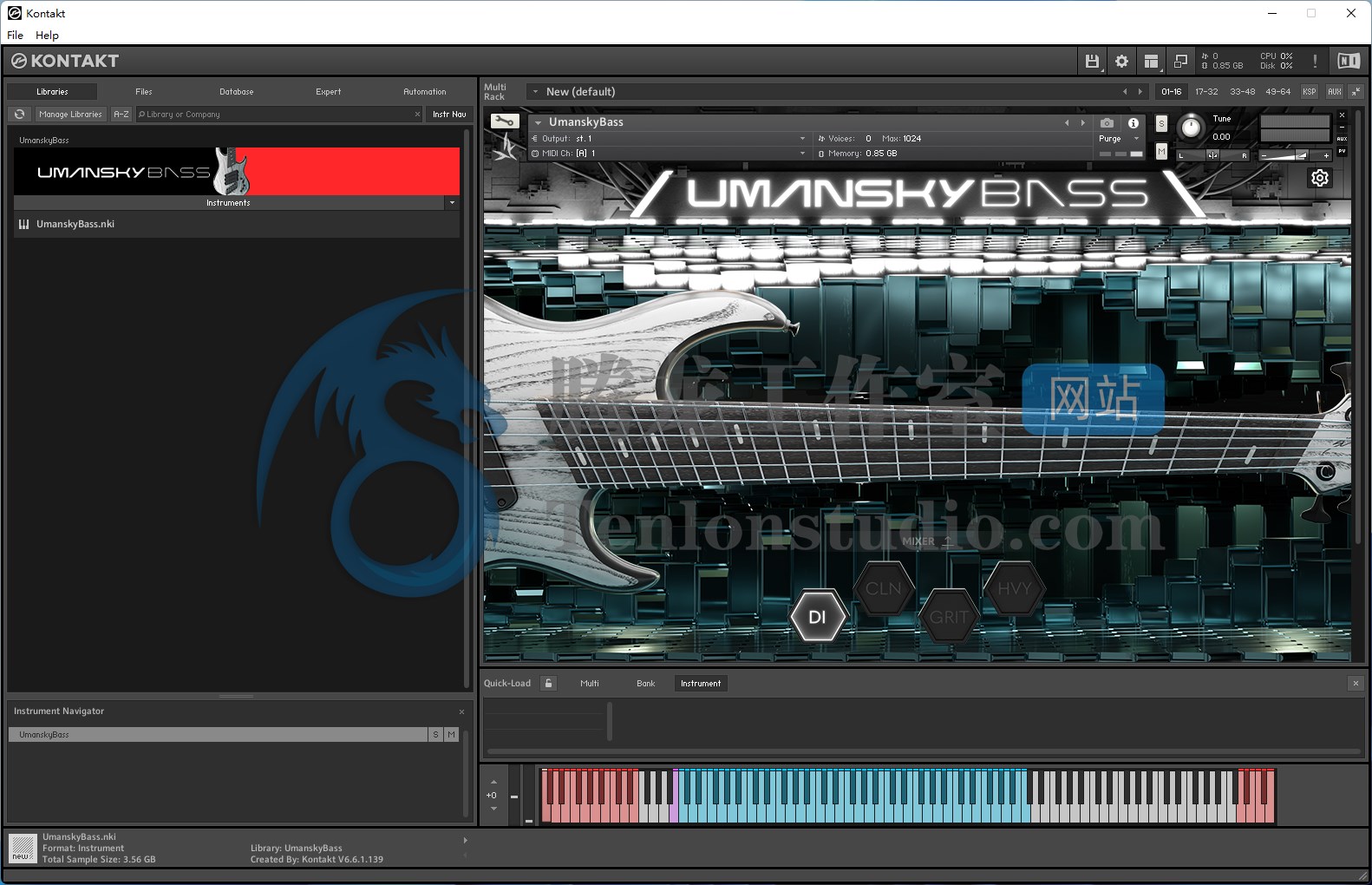This screenshot has width=1372, height=885.
Task: Transpose keyboard octave down arrow
Action: click(493, 809)
